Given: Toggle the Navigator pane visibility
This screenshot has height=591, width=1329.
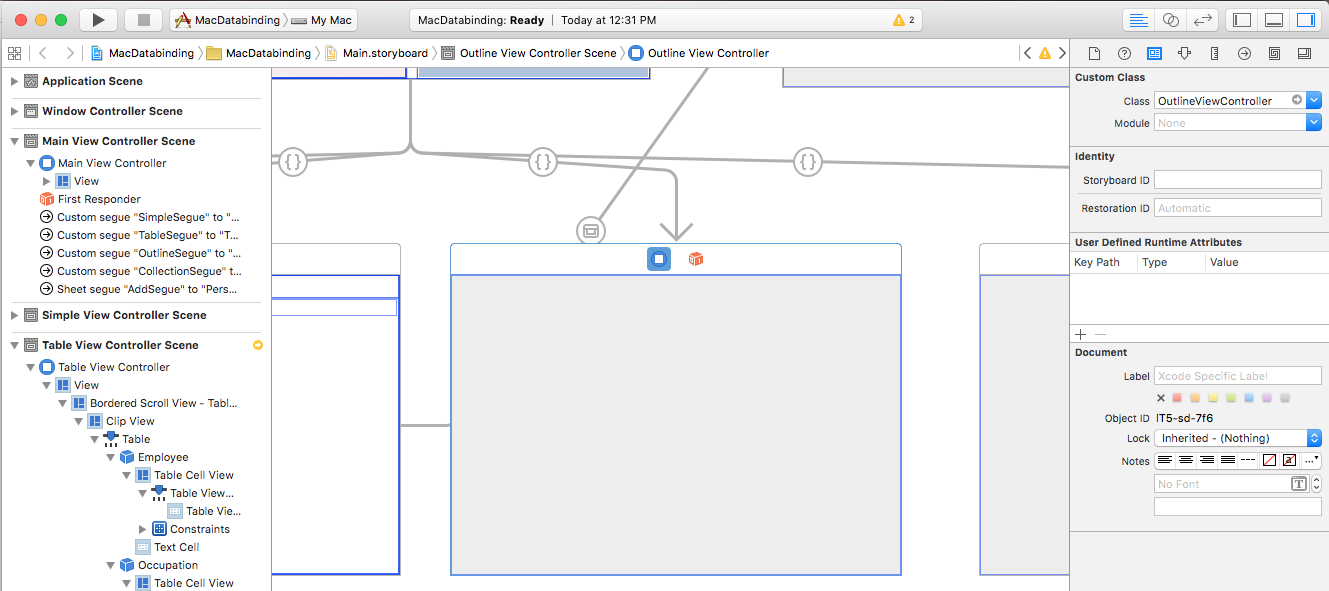Looking at the screenshot, I should pyautogui.click(x=1242, y=20).
